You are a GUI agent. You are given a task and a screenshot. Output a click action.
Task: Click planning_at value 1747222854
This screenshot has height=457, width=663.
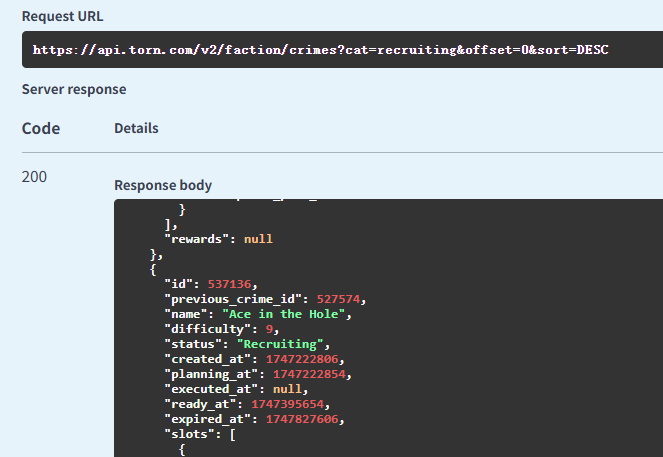coord(310,374)
